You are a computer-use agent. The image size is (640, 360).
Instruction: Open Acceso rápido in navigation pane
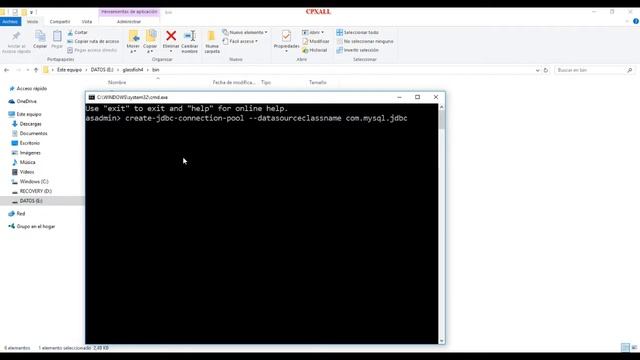[x=28, y=89]
